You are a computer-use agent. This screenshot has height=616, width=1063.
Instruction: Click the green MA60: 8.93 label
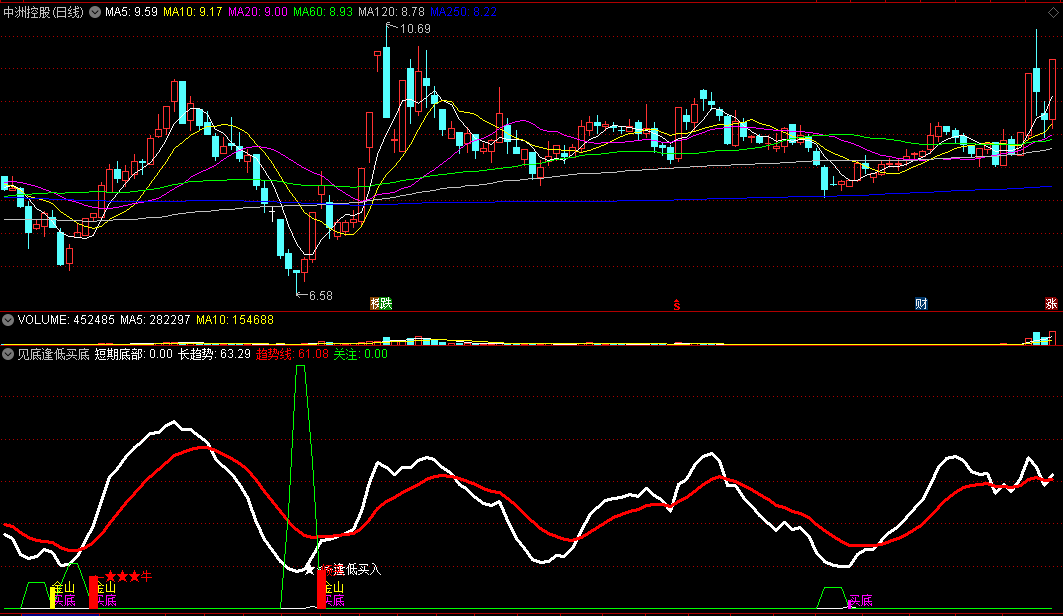click(x=323, y=12)
